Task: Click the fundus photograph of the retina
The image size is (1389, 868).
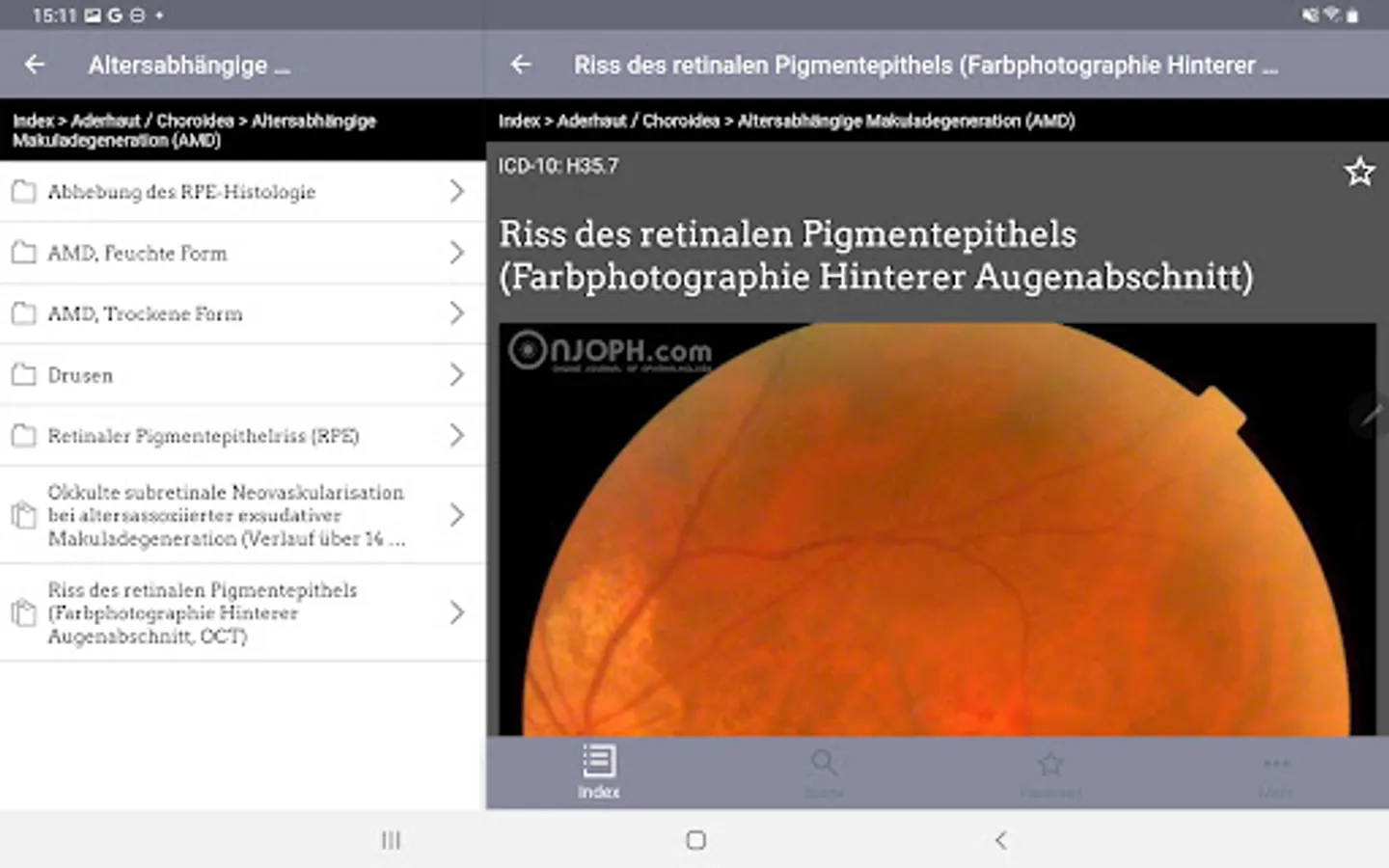Action: 938,529
